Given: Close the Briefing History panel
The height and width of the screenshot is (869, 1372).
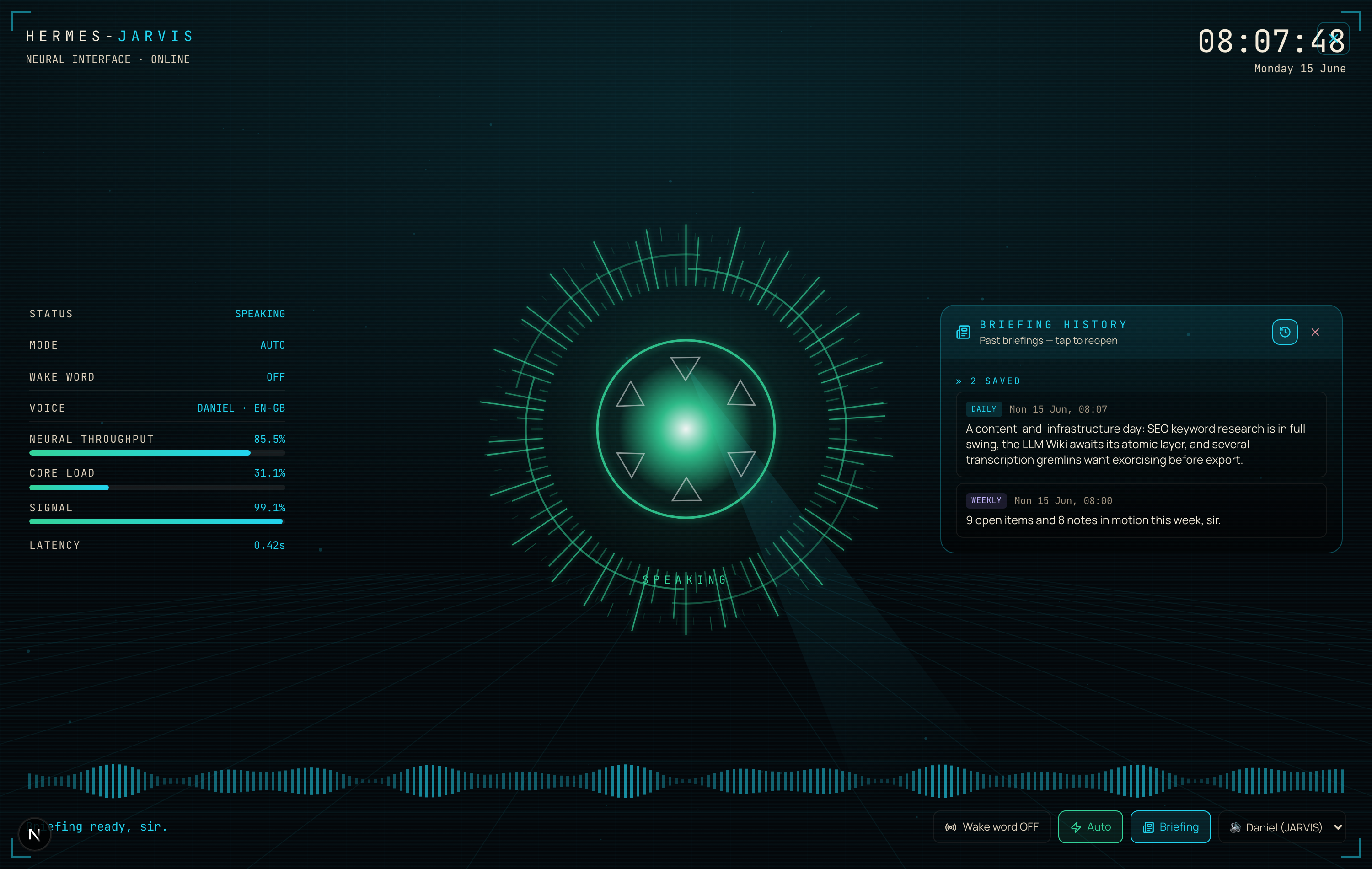Looking at the screenshot, I should 1315,332.
